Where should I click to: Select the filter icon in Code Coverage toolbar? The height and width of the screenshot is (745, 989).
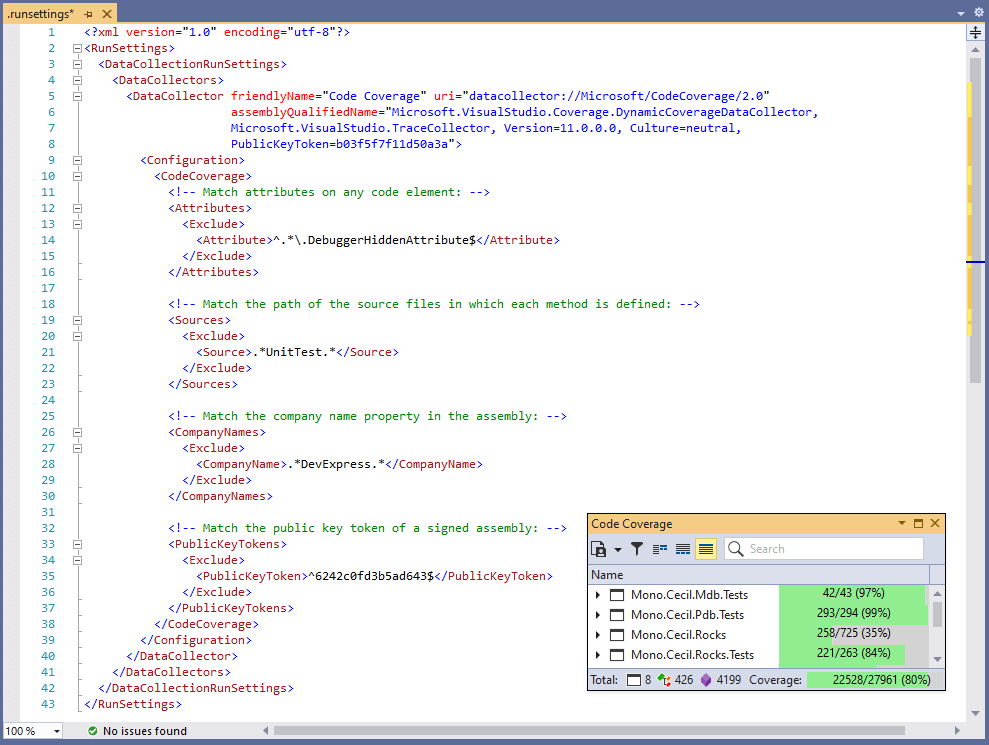(637, 548)
